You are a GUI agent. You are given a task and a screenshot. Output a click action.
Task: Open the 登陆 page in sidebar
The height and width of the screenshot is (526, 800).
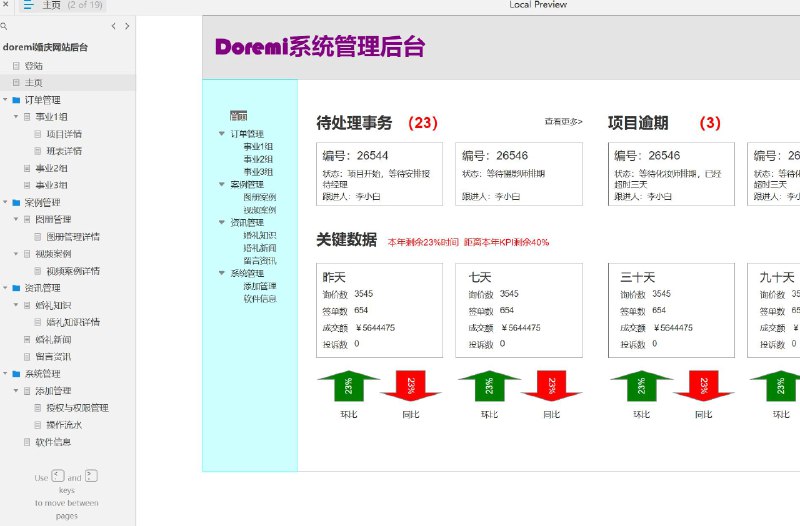[34, 66]
